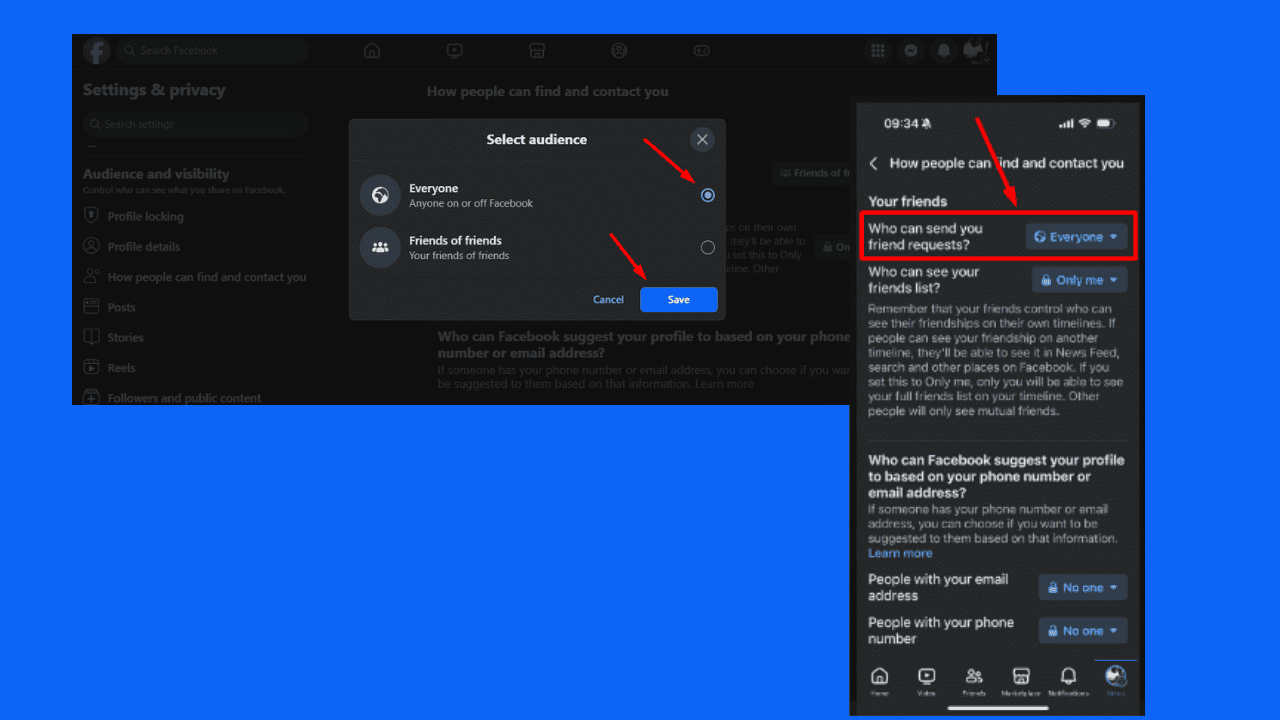Click the Learn more link on mobile
Screen dimensions: 1280x720
[900, 553]
